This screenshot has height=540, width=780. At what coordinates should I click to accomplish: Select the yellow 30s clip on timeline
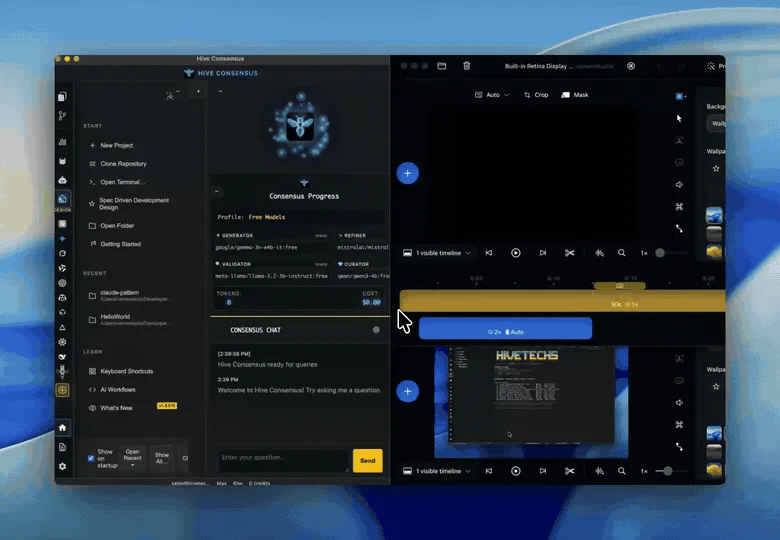[562, 302]
